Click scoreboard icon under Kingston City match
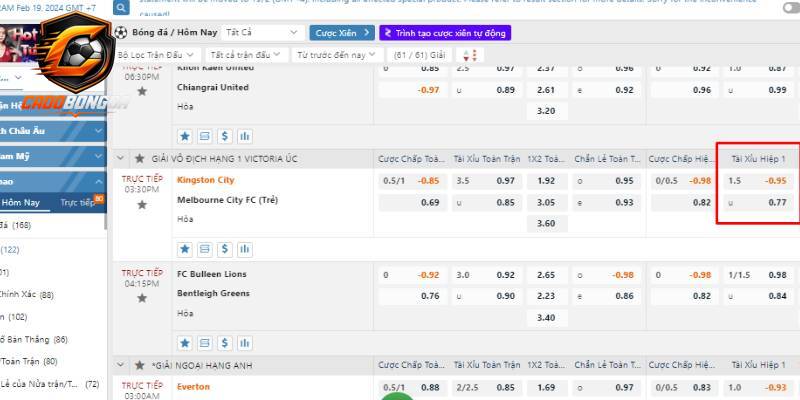This screenshot has width=800, height=400. pyautogui.click(x=205, y=249)
